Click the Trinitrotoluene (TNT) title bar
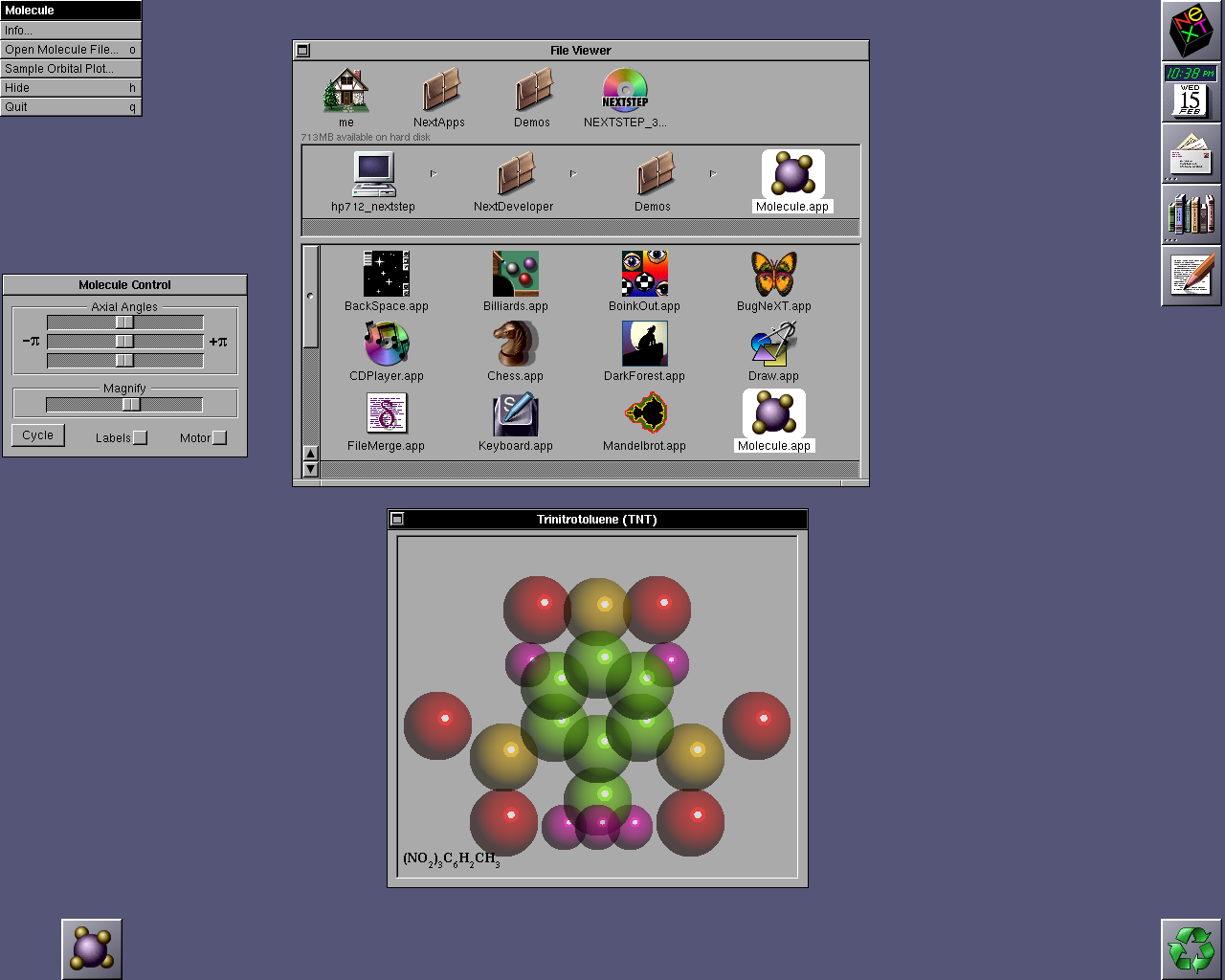 [x=597, y=520]
